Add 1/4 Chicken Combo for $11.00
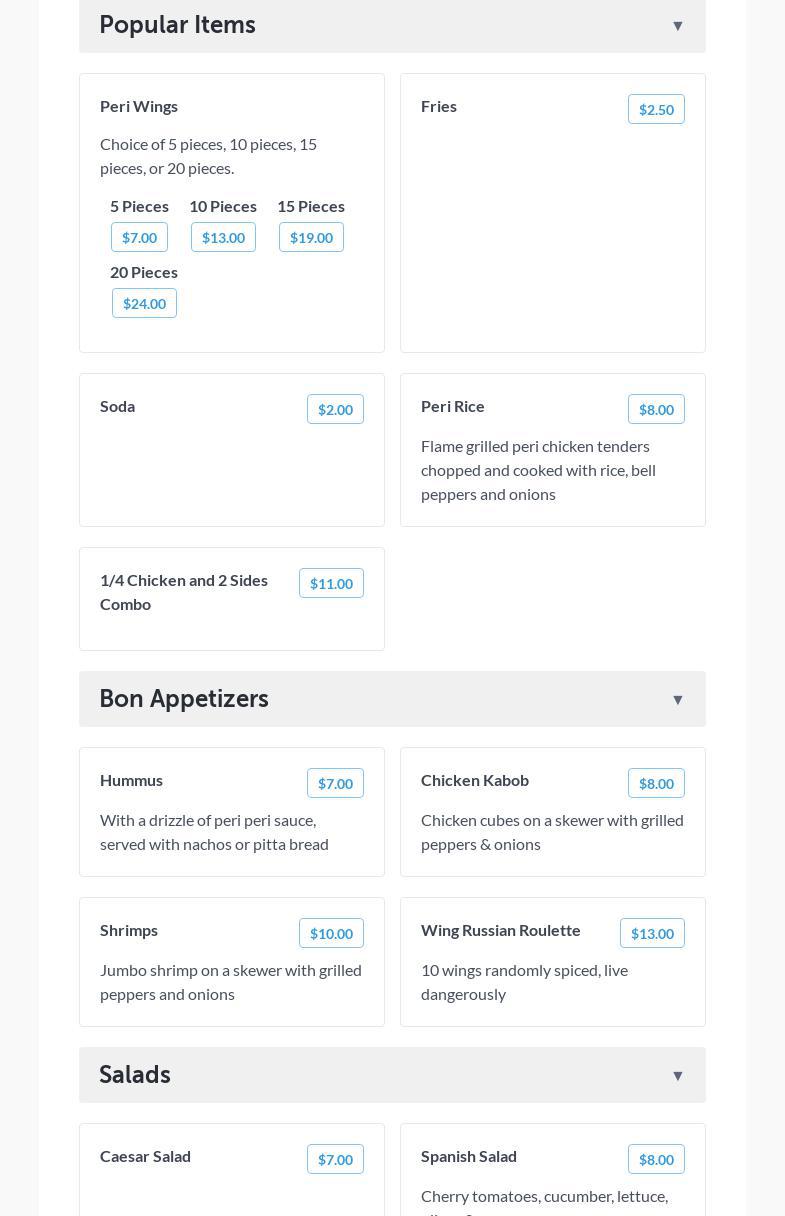This screenshot has width=785, height=1216. click(331, 584)
